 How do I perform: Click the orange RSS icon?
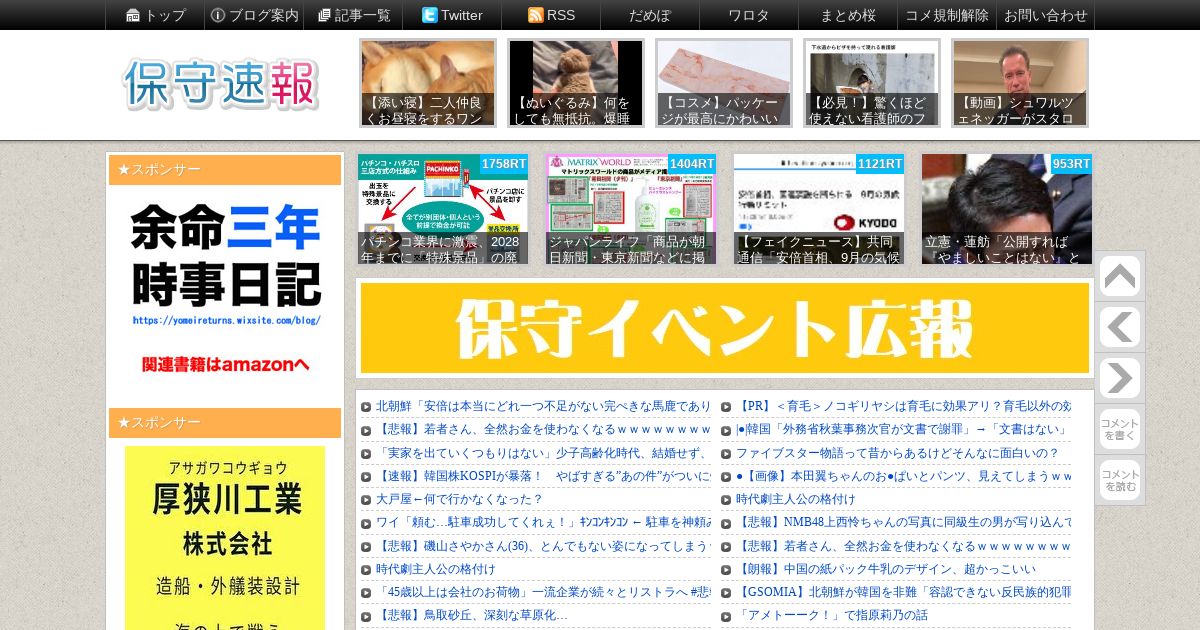pos(536,15)
